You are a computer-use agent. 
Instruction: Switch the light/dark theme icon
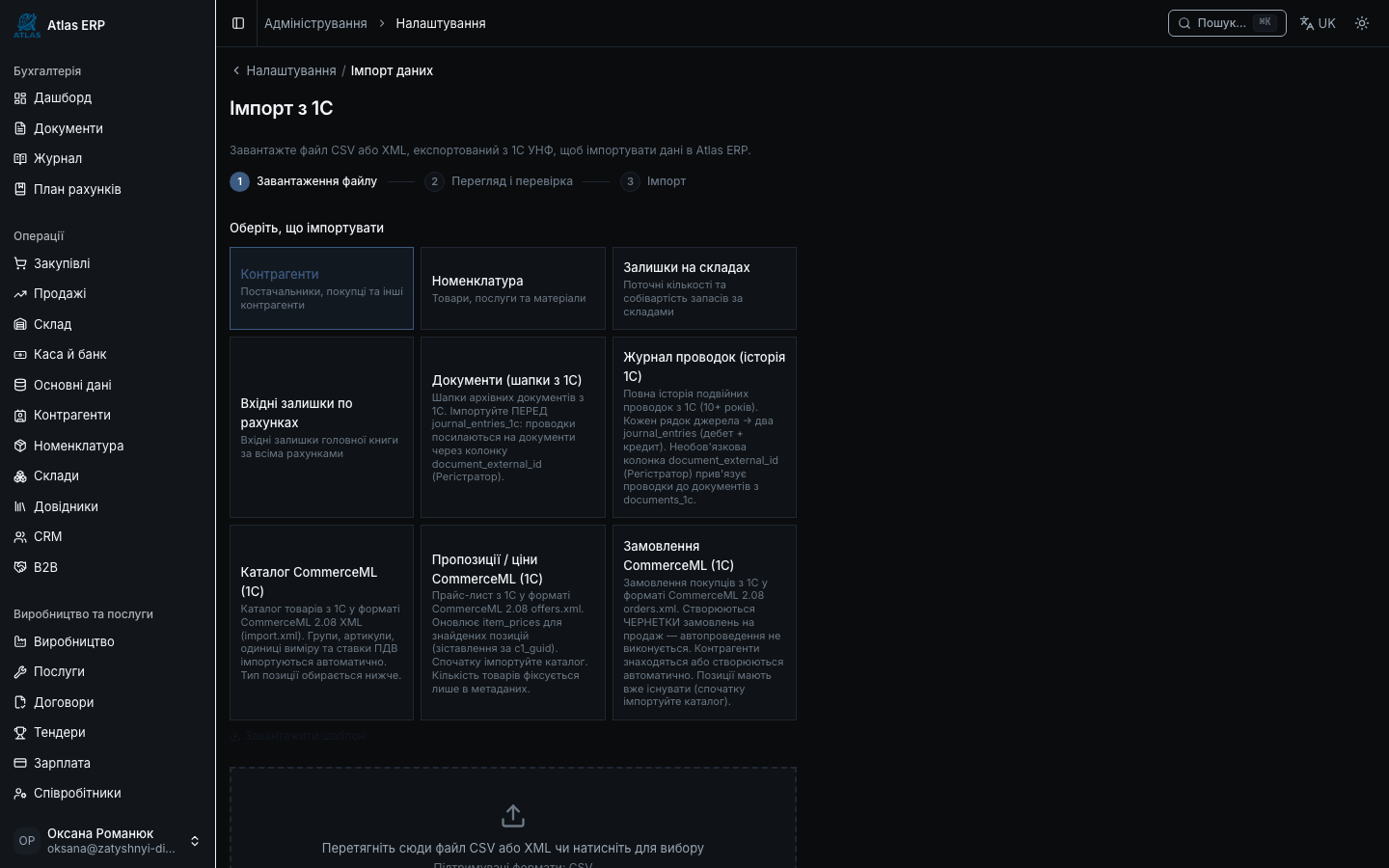point(1362,23)
